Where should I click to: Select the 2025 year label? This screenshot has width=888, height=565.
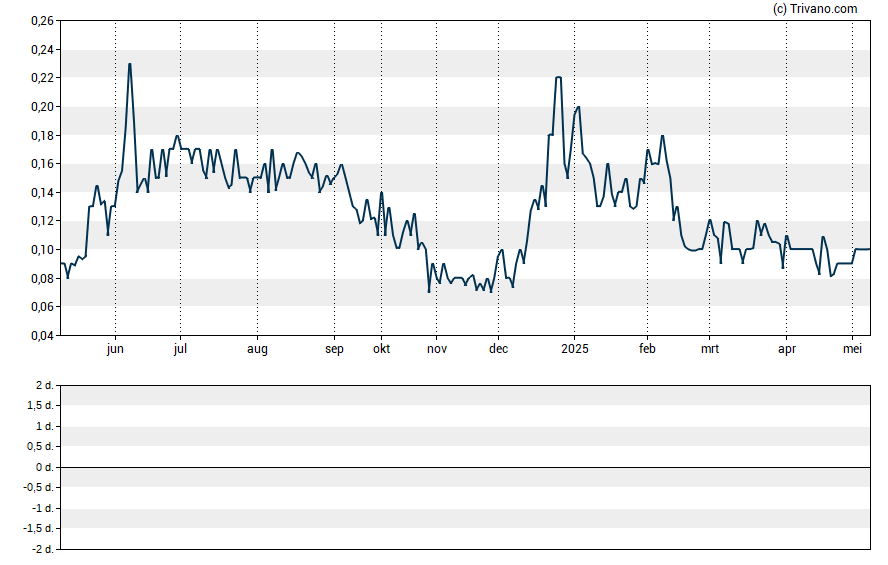pos(575,349)
